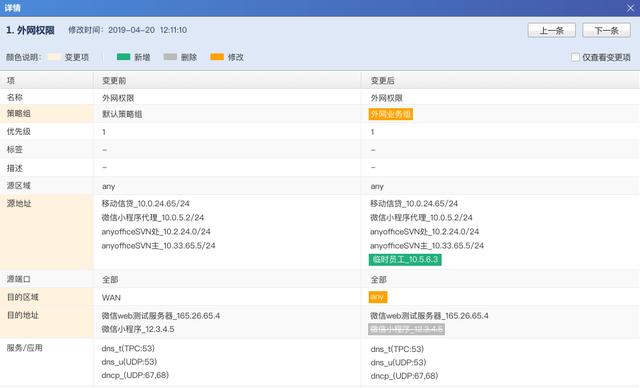This screenshot has height=388, width=640.
Task: Click the gray 删除 legend swatch
Action: tap(170, 57)
